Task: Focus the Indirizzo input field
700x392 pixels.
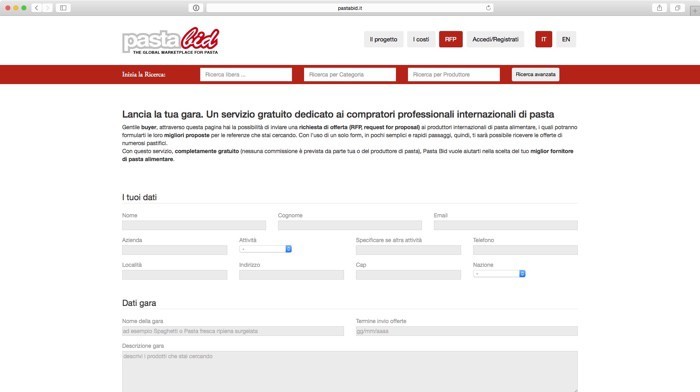Action: [x=292, y=275]
